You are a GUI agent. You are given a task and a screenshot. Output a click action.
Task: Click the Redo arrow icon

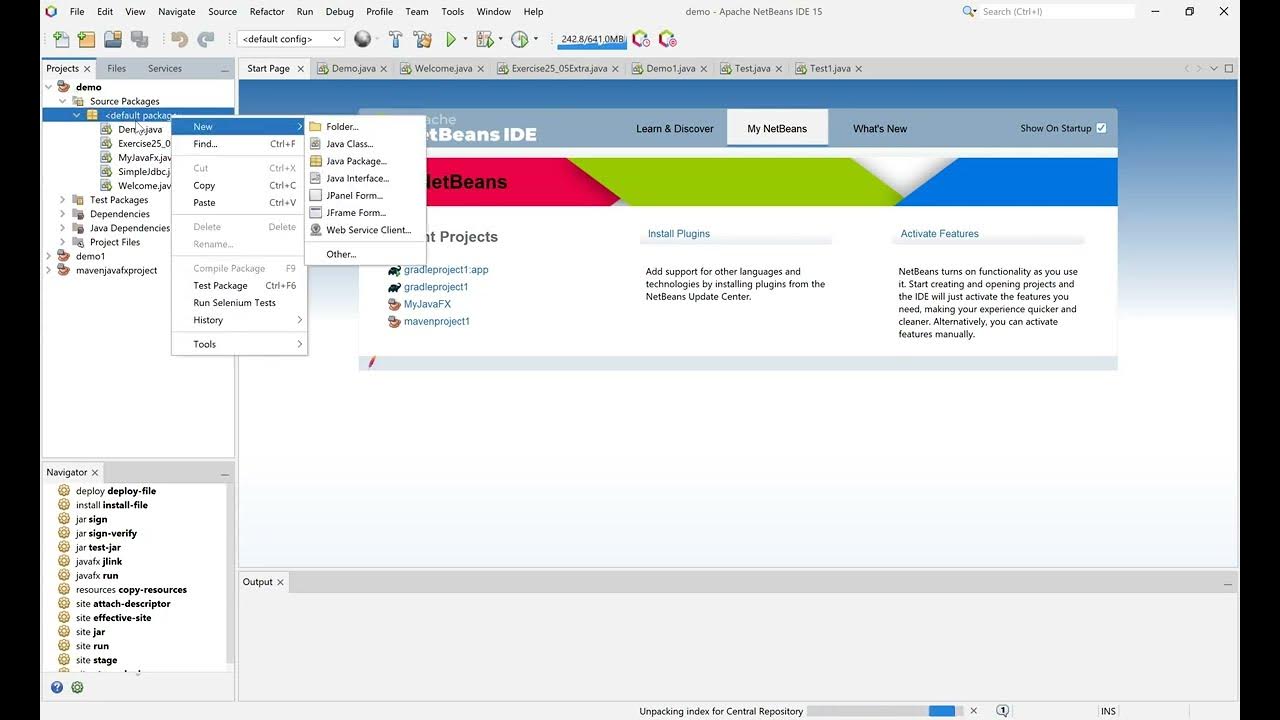click(x=206, y=39)
